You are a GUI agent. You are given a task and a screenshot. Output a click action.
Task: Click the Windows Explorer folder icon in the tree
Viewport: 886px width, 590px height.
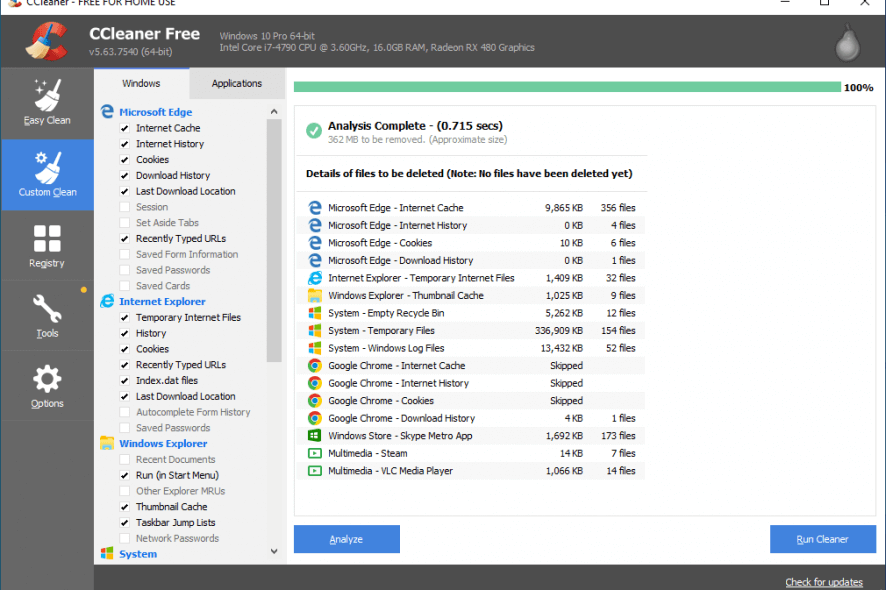pos(107,443)
